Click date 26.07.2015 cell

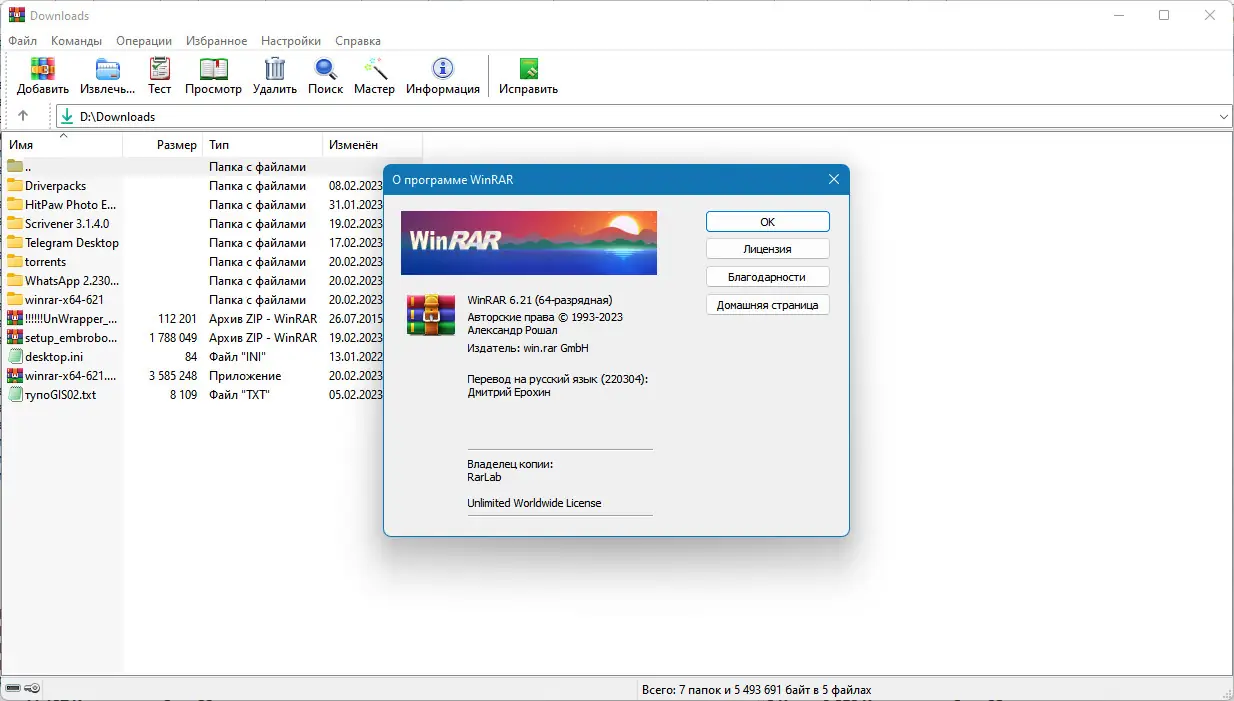click(x=356, y=319)
